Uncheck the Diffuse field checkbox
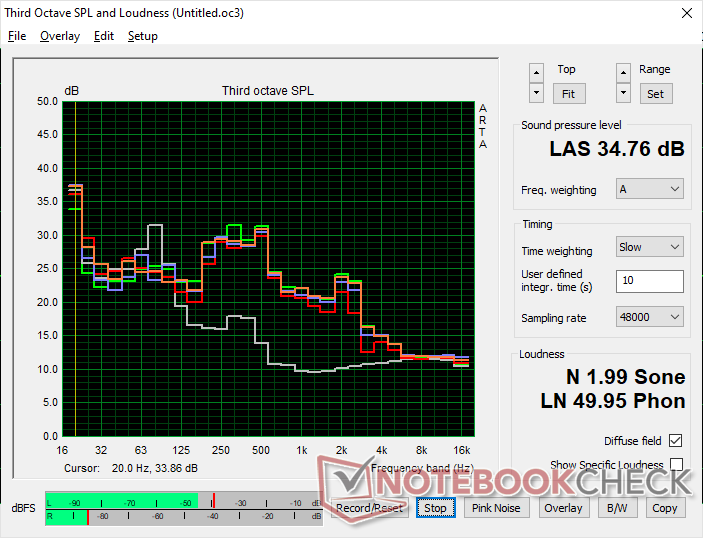 (676, 441)
